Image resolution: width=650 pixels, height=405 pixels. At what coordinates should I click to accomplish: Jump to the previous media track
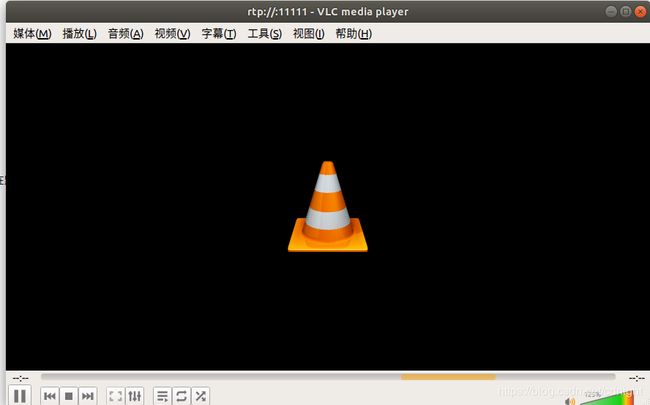50,396
